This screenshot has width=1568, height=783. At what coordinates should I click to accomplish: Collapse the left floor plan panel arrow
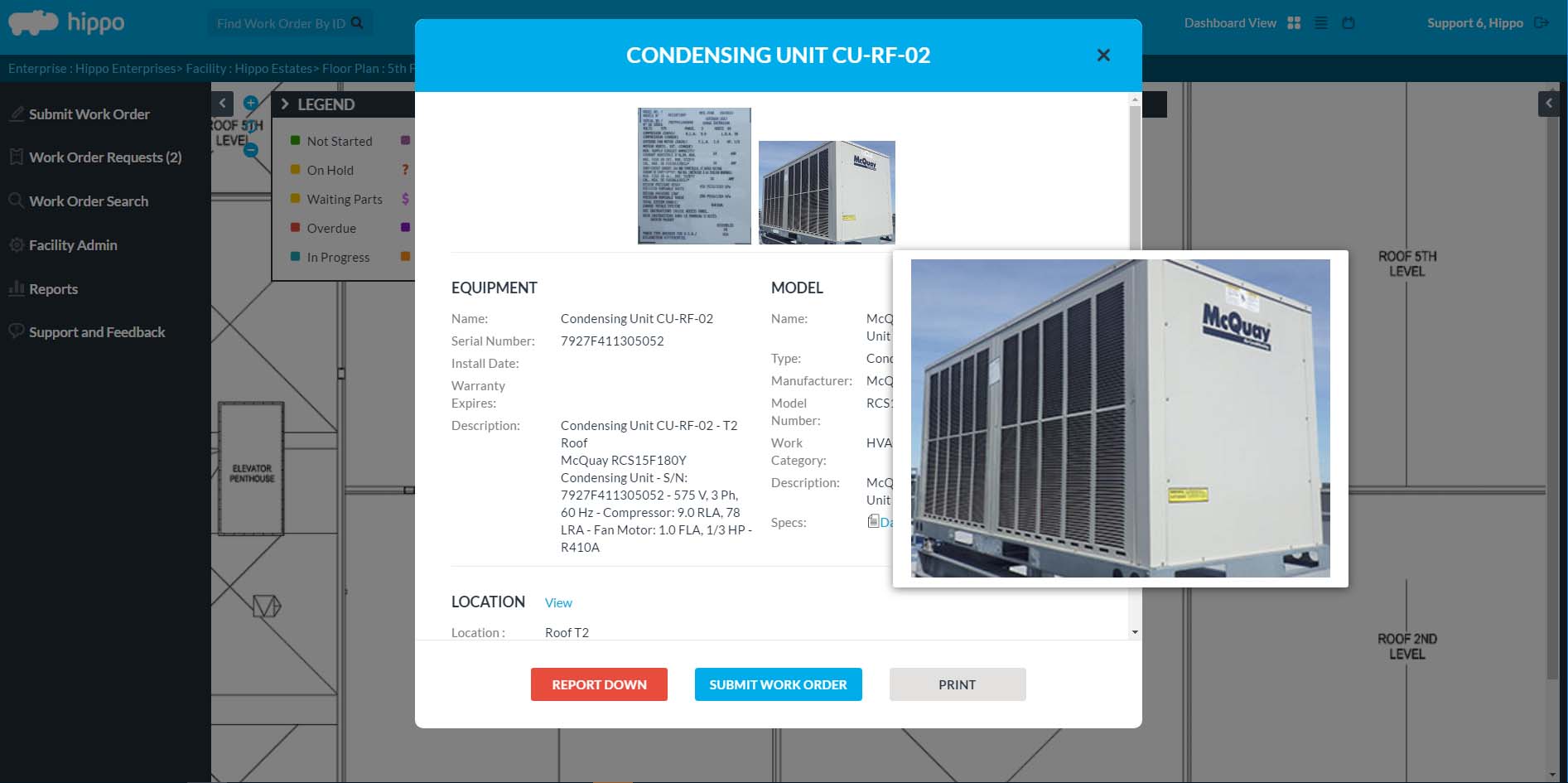[x=222, y=104]
